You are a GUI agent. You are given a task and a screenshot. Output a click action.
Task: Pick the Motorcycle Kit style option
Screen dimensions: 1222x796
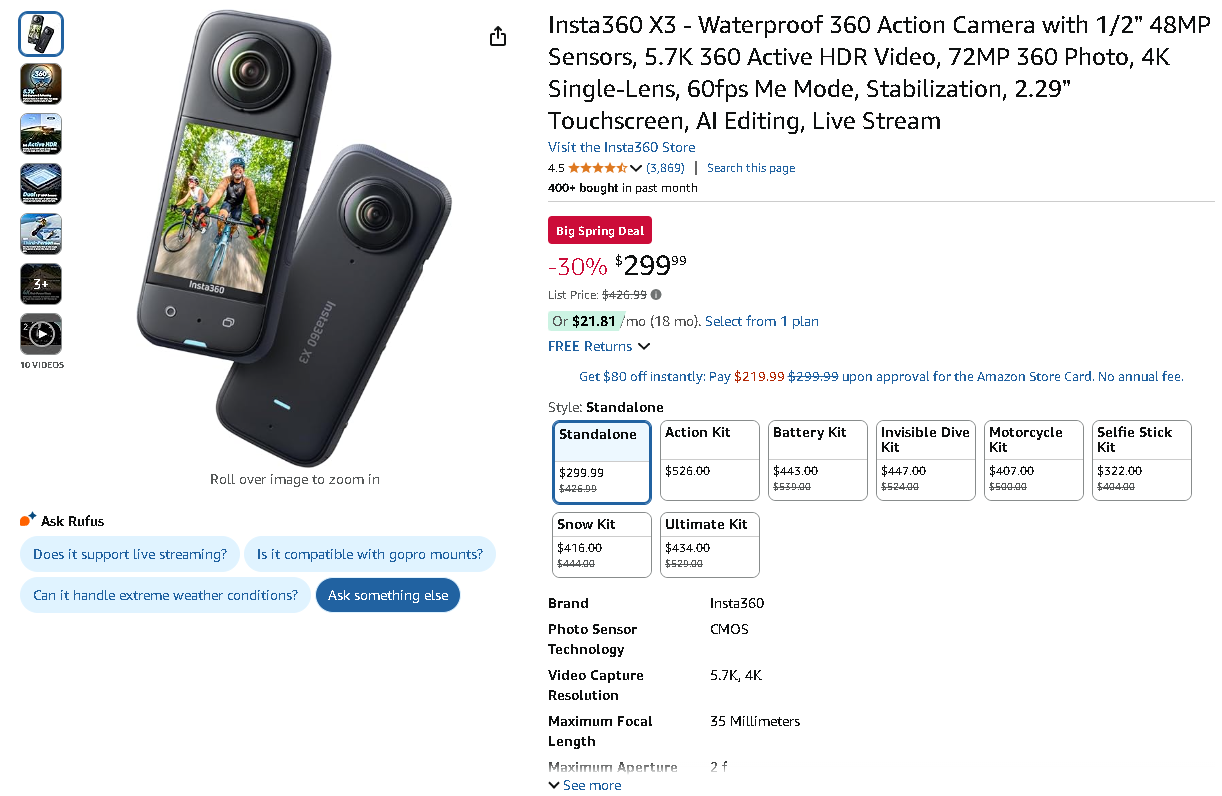pos(1034,460)
